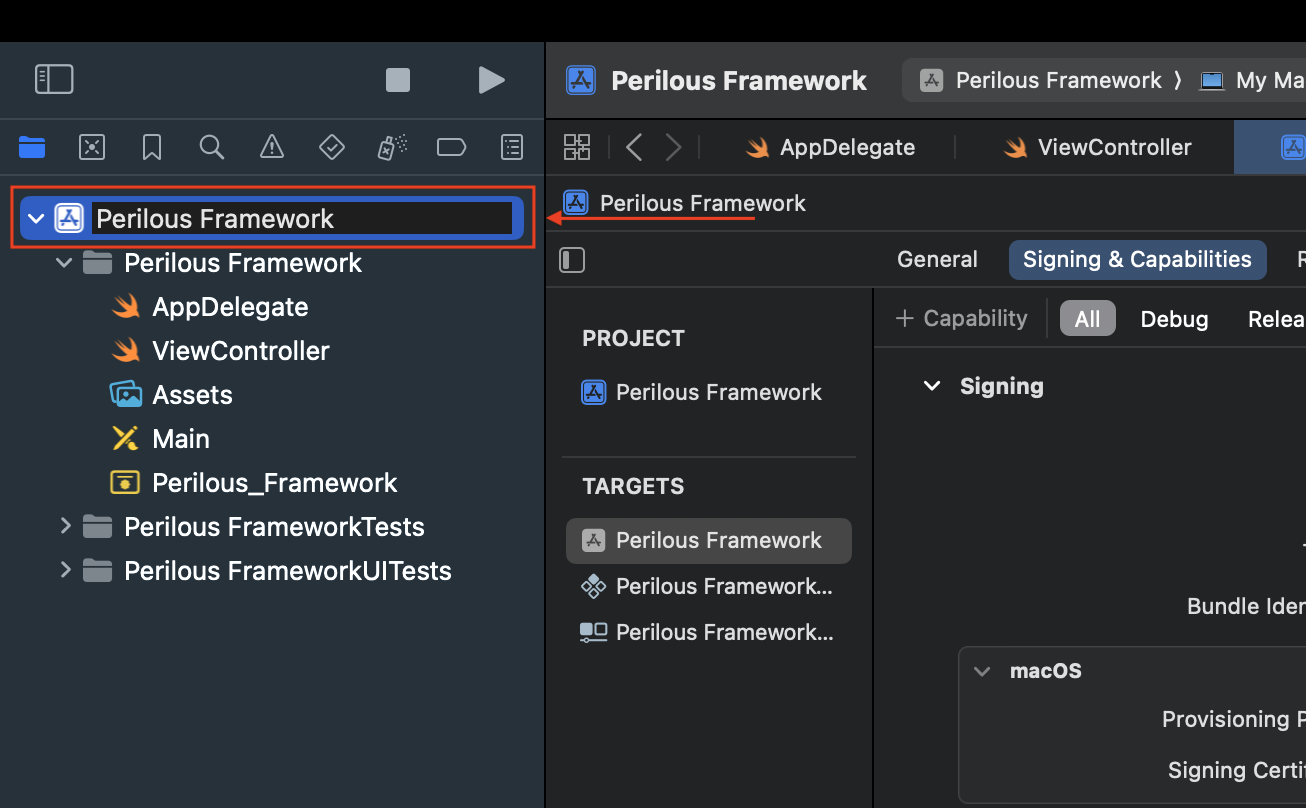Go back in editor history
The image size is (1306, 808).
coord(634,147)
